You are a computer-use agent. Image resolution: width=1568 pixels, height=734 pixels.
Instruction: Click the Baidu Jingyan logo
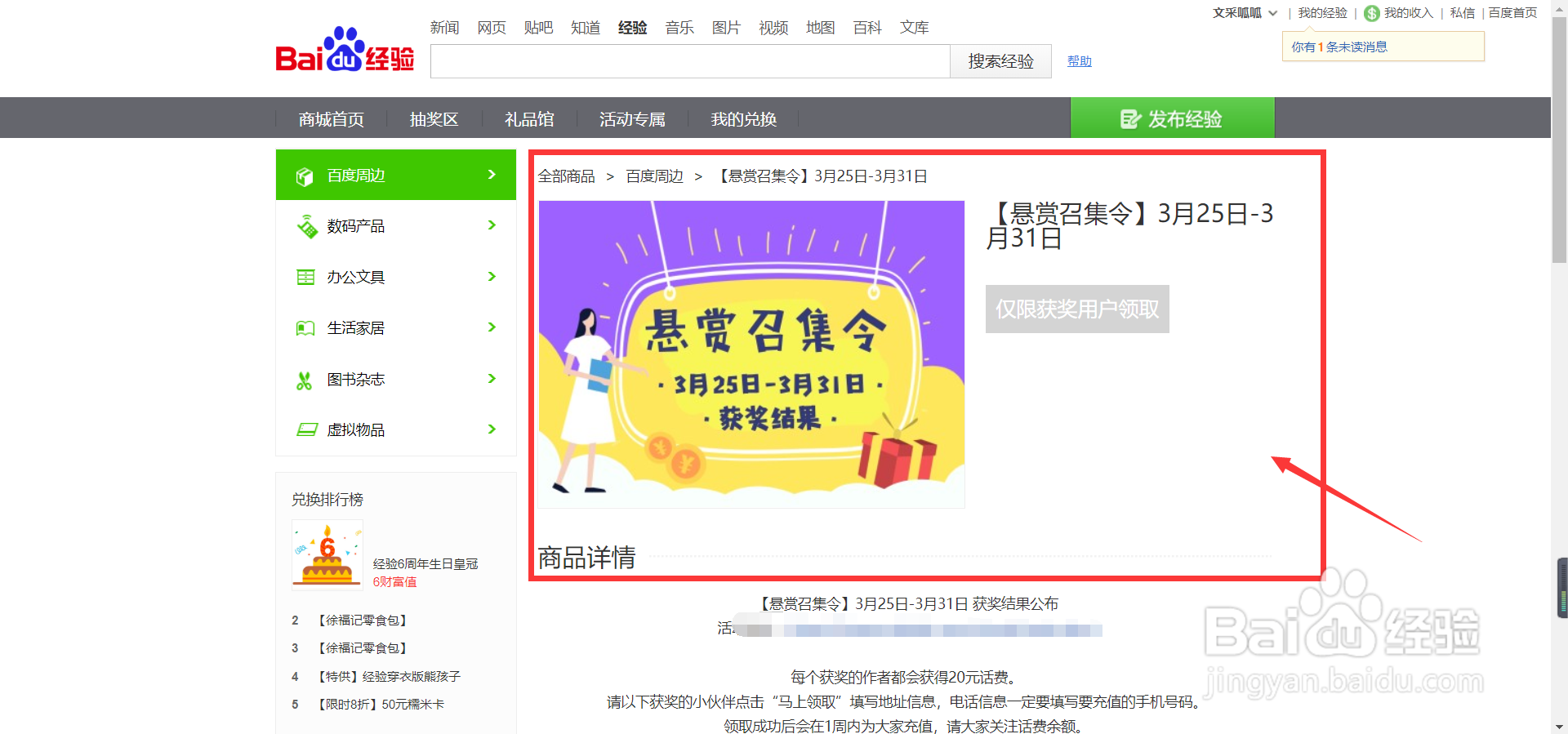click(x=345, y=51)
